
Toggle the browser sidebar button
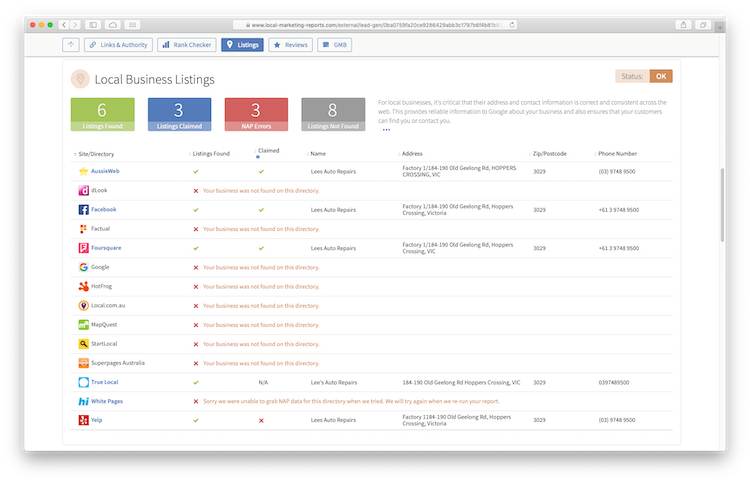coord(93,24)
